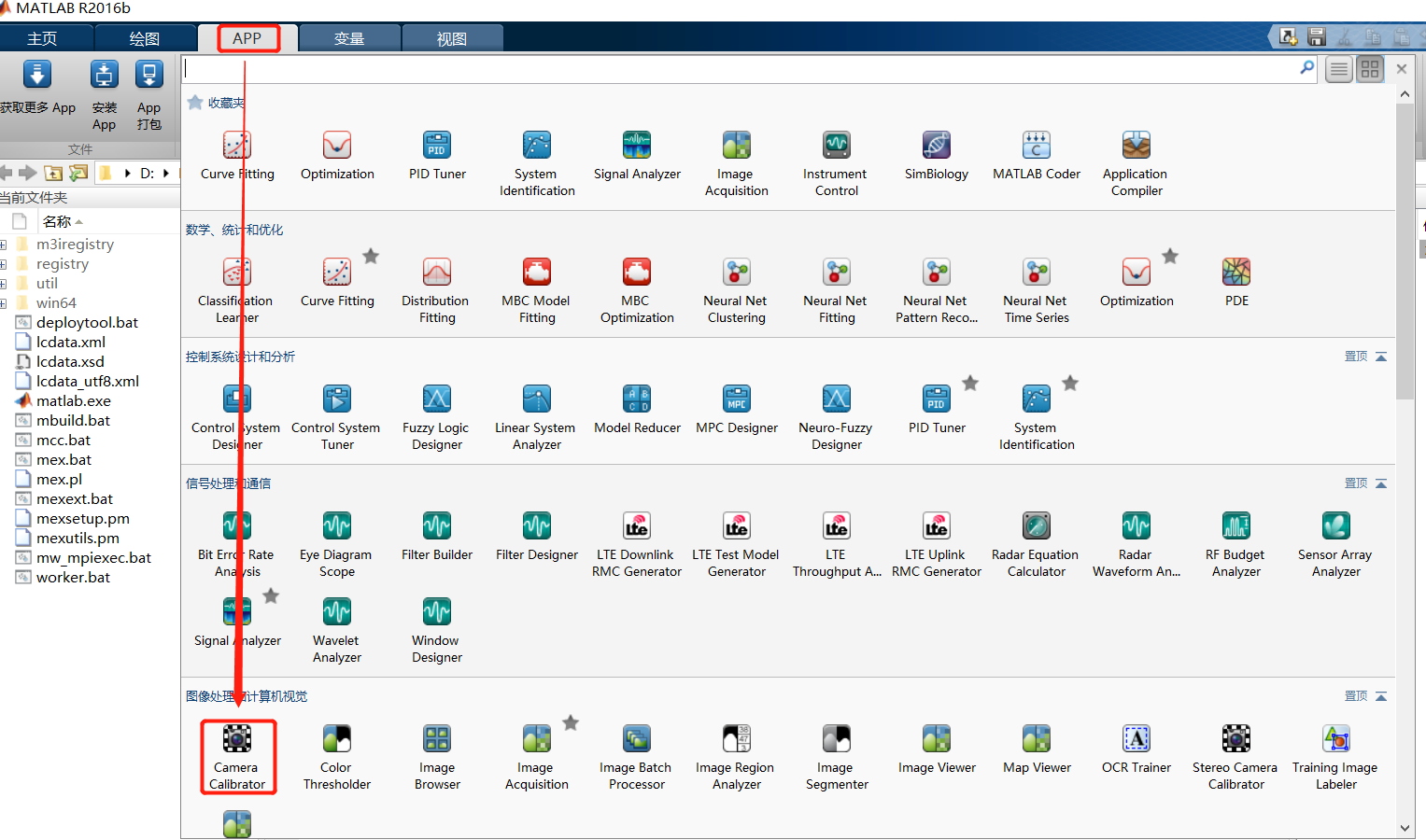Switch to the 主页 tab

click(42, 38)
